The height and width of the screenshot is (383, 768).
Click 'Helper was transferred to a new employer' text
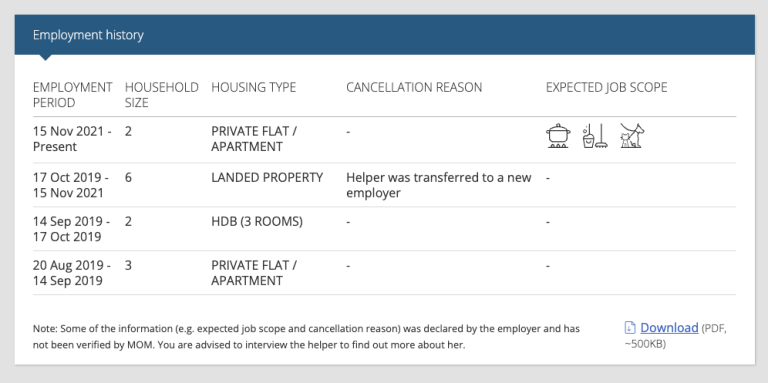pos(439,185)
